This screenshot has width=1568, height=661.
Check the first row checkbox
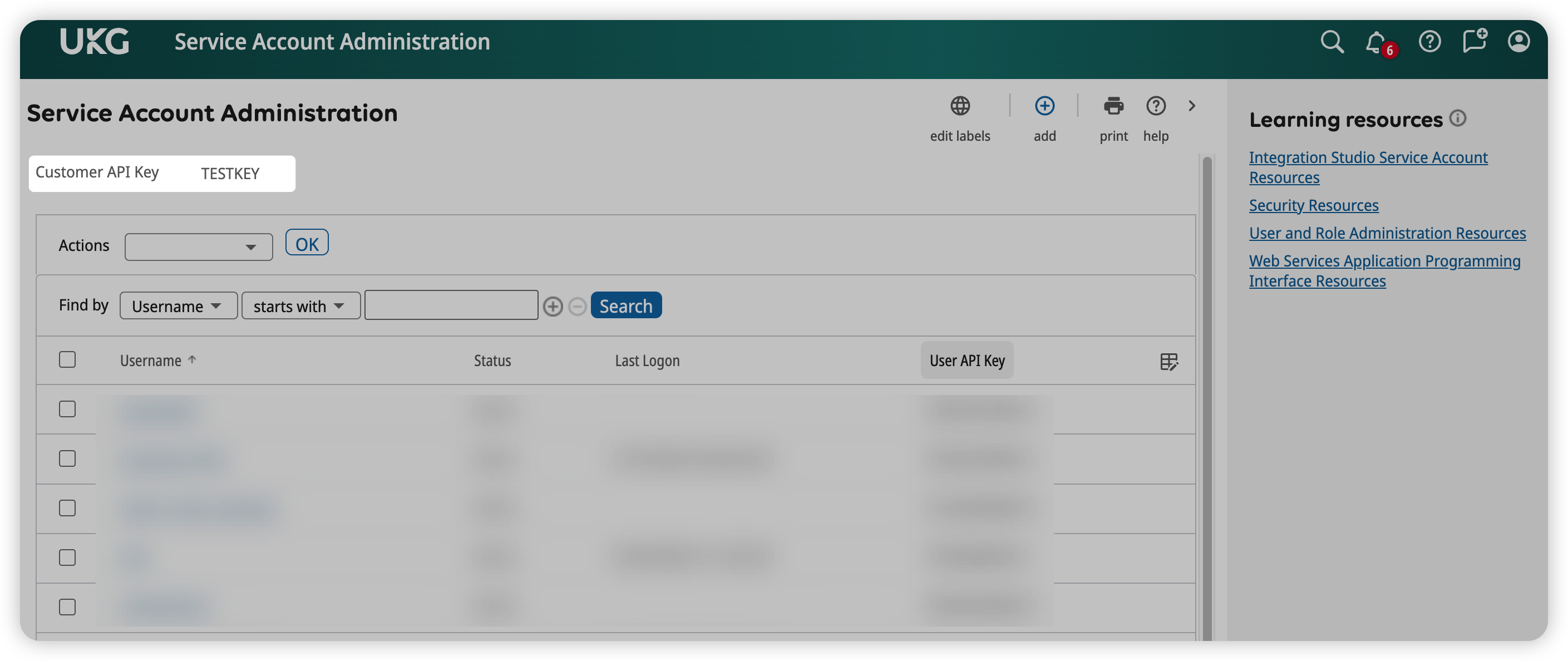(x=67, y=409)
